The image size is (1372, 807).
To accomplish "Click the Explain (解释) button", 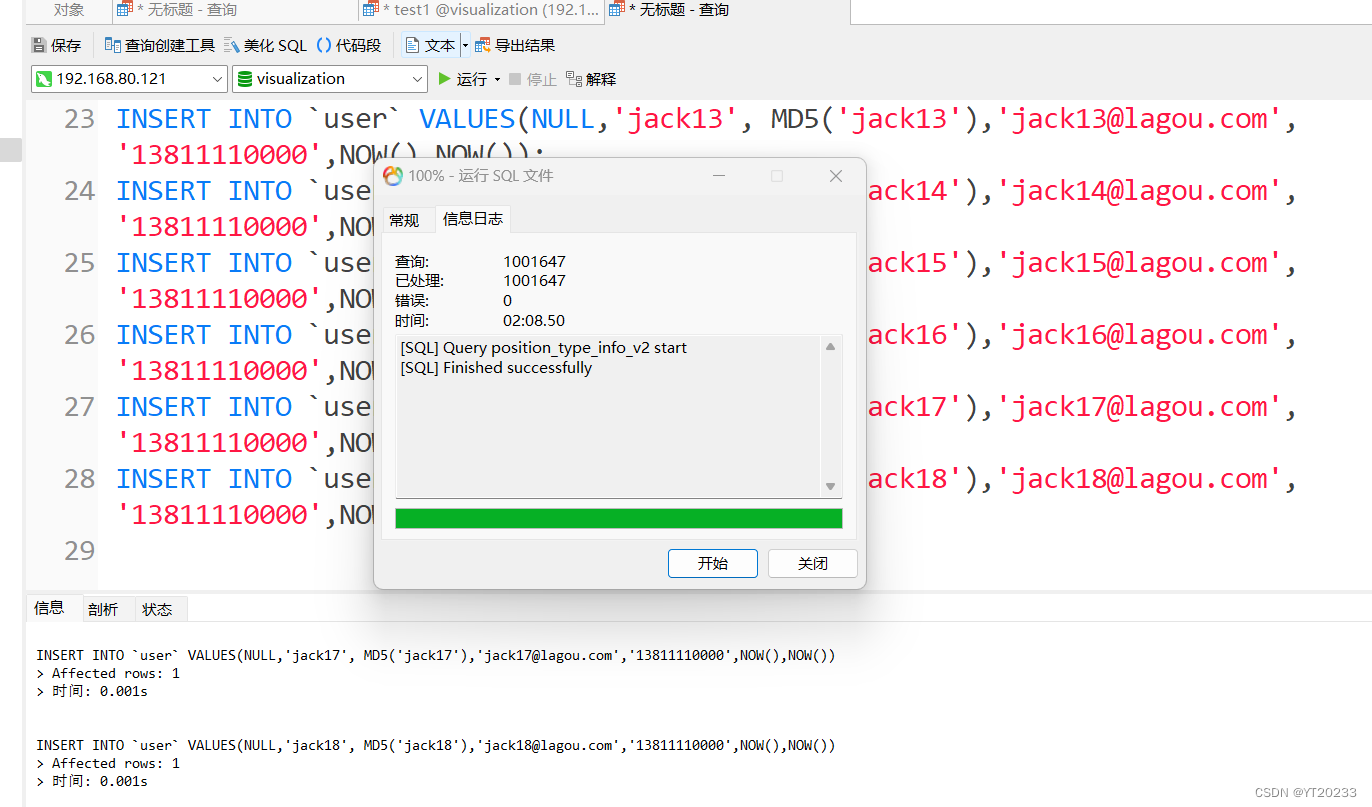I will point(591,79).
